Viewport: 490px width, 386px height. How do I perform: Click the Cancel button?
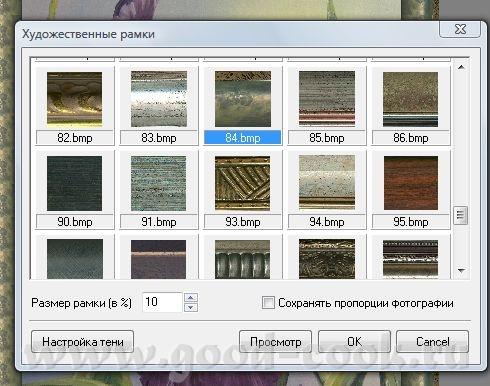coord(432,342)
